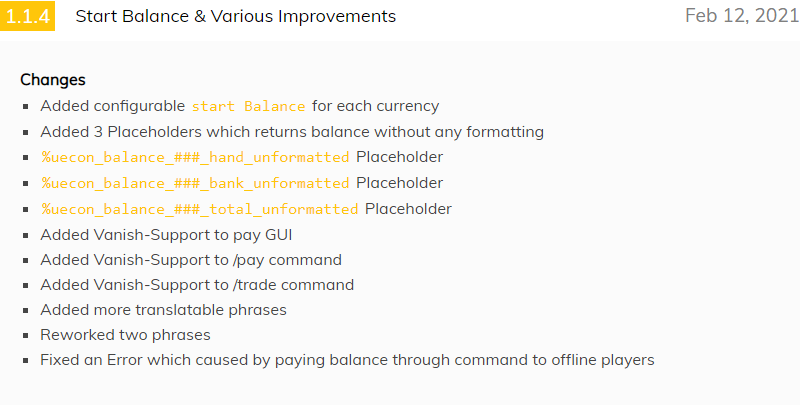This screenshot has width=800, height=405.
Task: Click the bullet before Reworked two phrases
Action: [x=26, y=336]
